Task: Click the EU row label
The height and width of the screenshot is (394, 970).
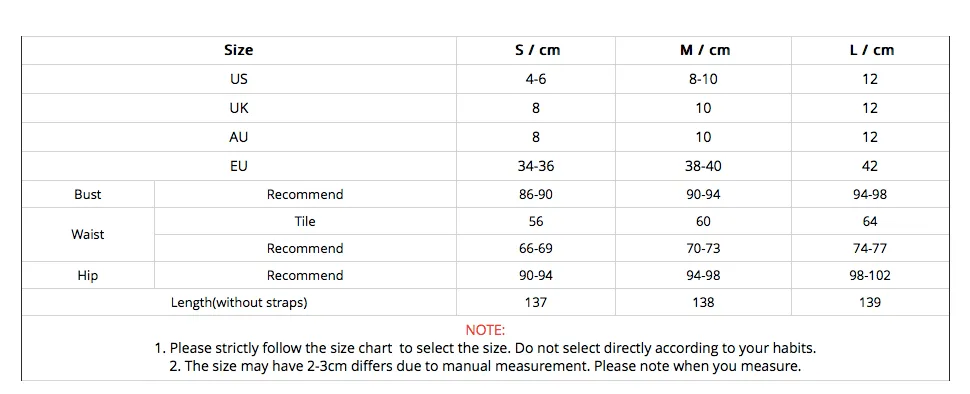Action: [238, 166]
